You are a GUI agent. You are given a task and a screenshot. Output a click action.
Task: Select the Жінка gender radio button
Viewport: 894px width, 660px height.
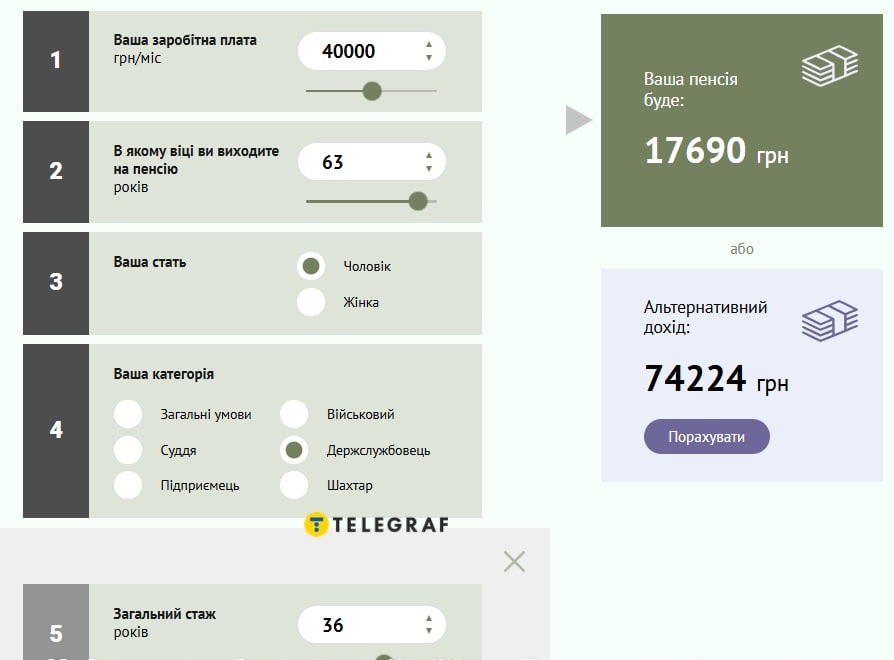(x=311, y=302)
